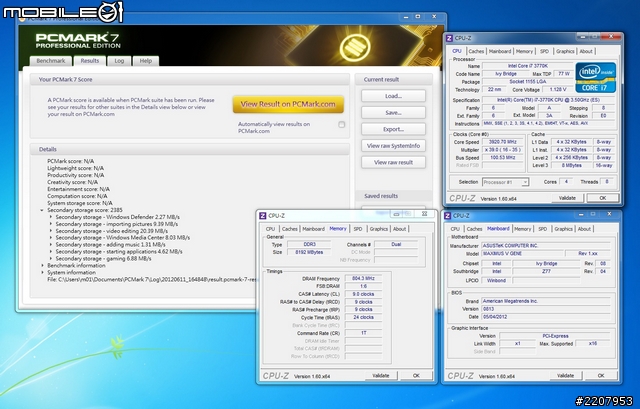Expand the 'Secondary storage - importing pictures' entry
The height and width of the screenshot is (409, 640).
pos(51,224)
